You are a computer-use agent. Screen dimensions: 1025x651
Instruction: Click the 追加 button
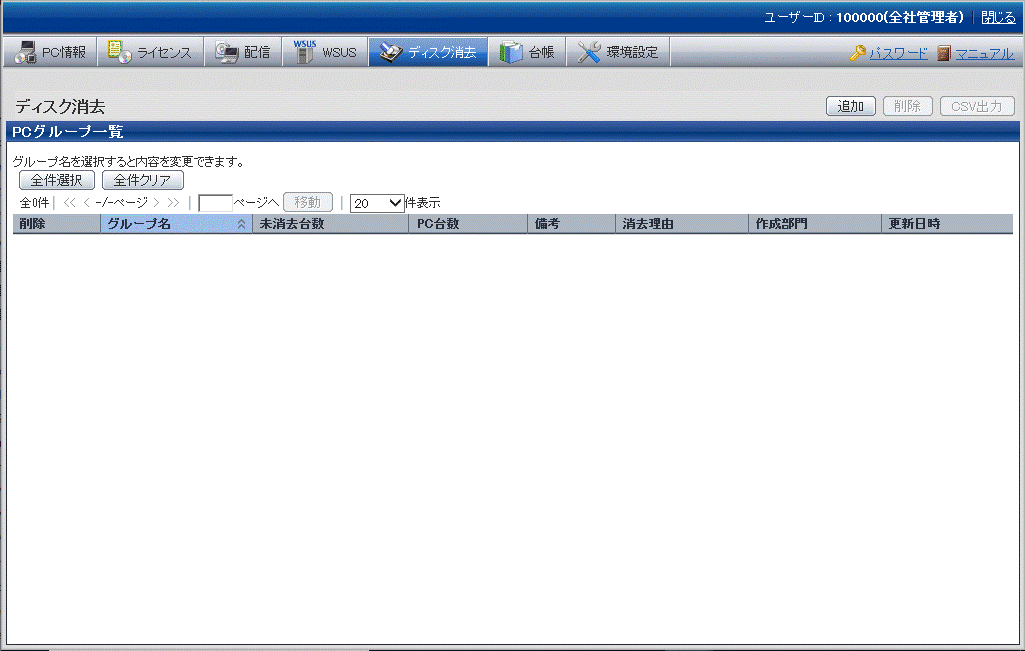pos(850,106)
